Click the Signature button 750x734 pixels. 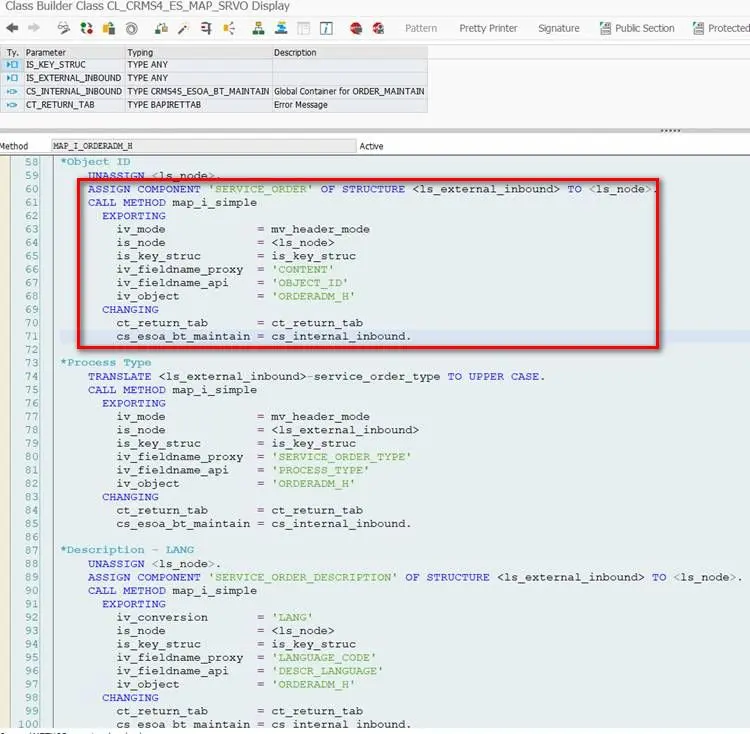click(559, 28)
